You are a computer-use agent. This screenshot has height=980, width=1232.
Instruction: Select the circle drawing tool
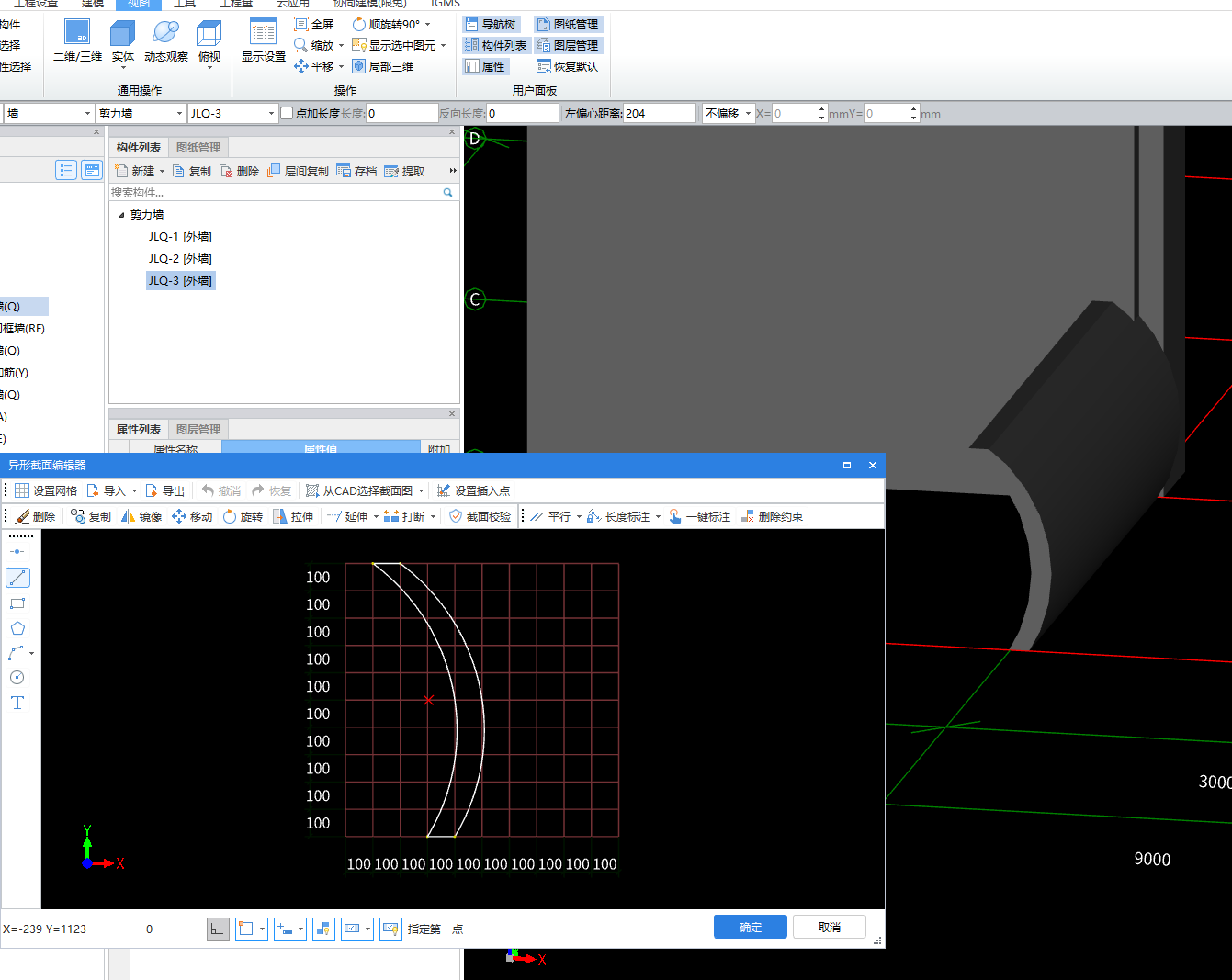point(17,677)
